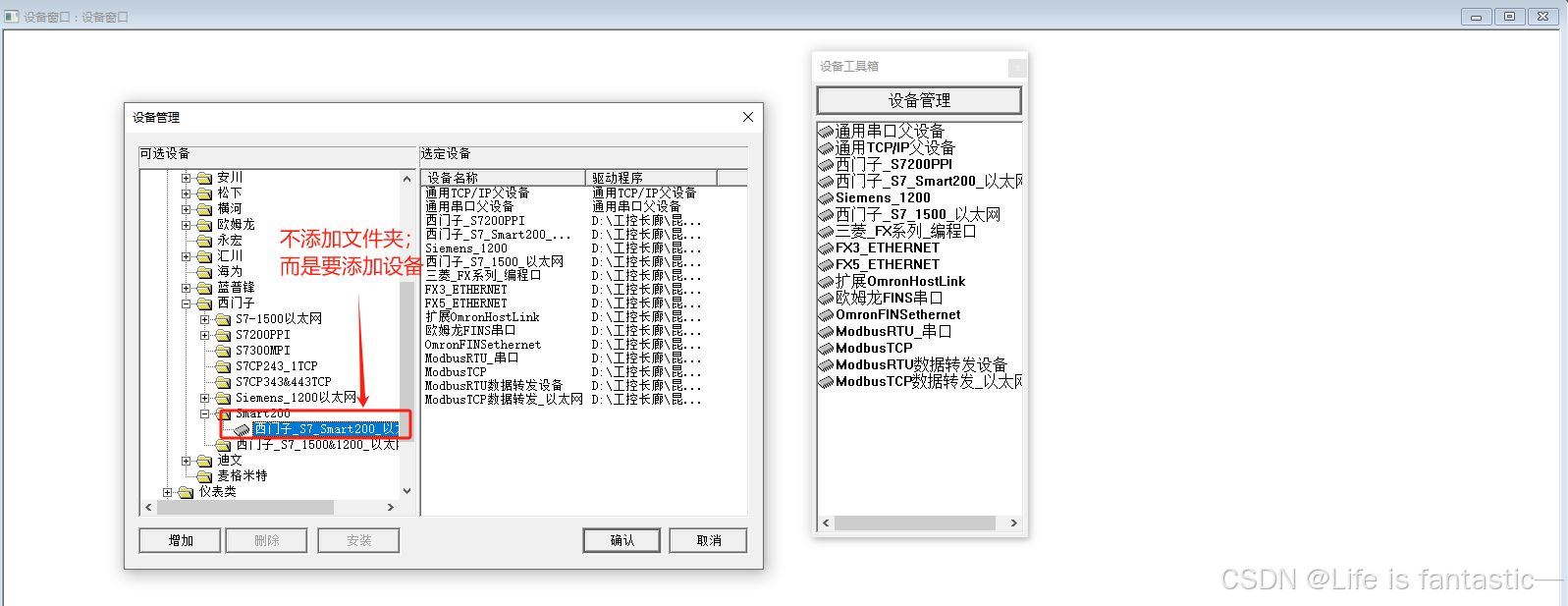Select ModbusRTU数据转发设备 icon in toolbox

(x=826, y=365)
